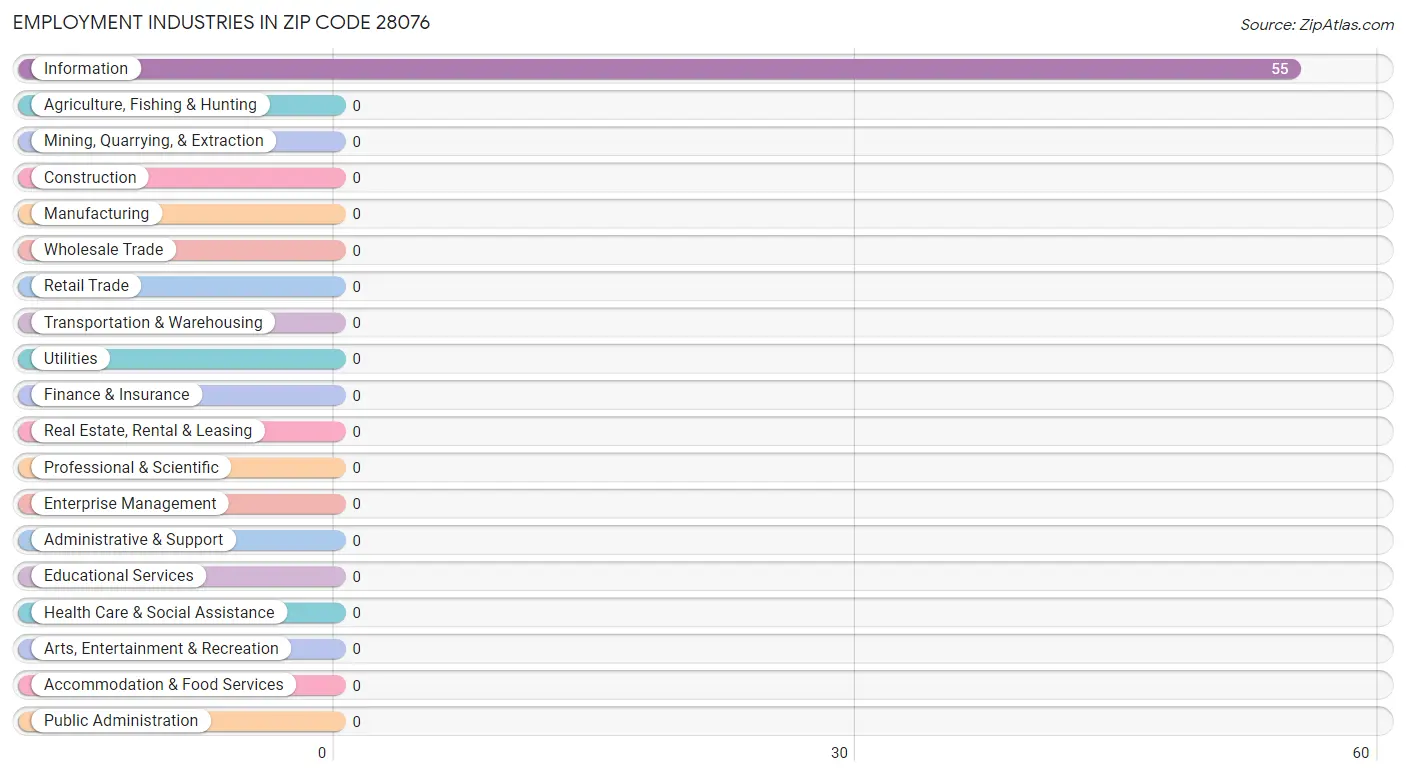
Task: Click the Public Administration label
Action: click(121, 721)
